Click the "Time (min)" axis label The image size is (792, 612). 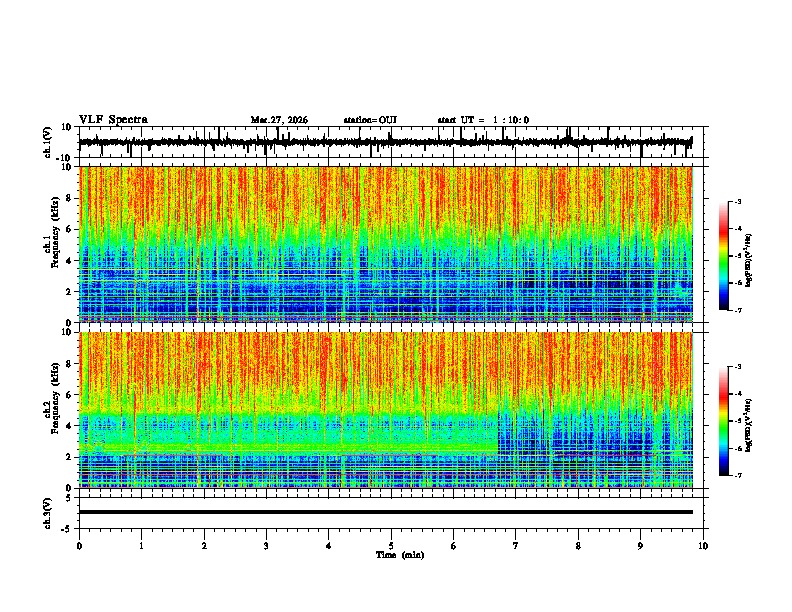(400, 555)
